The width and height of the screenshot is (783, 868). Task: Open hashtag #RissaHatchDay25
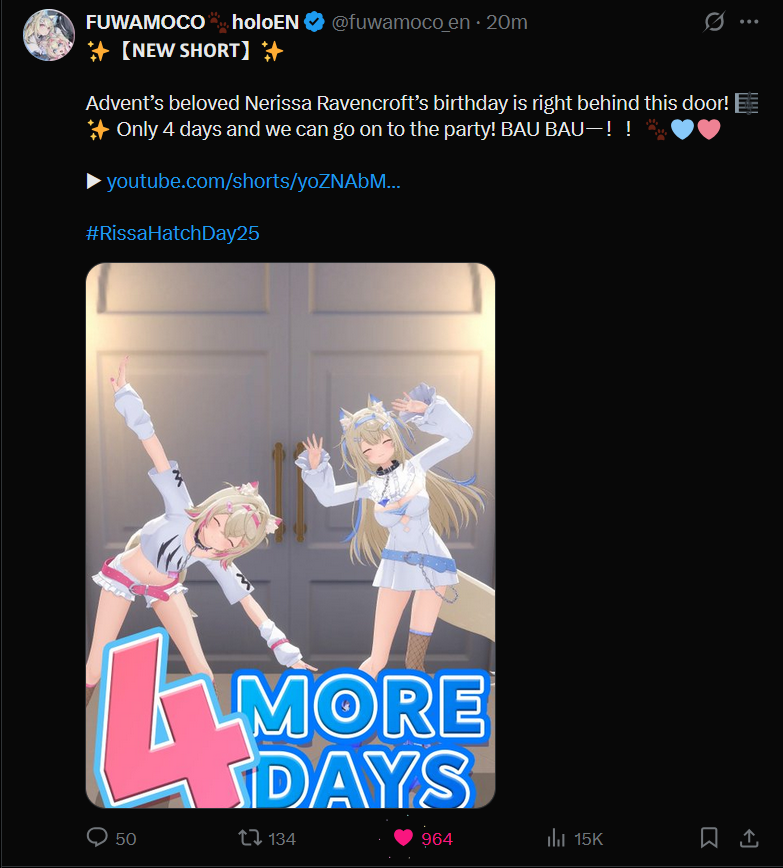172,233
